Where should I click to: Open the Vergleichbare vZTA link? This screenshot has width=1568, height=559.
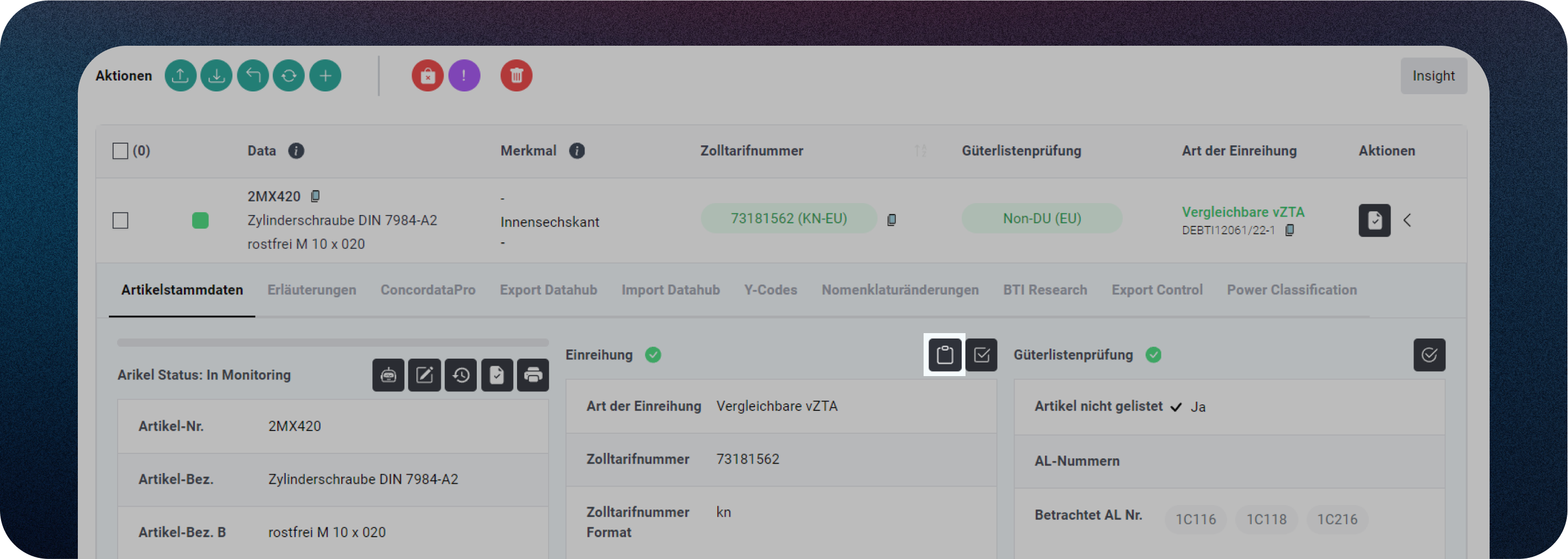[1243, 212]
